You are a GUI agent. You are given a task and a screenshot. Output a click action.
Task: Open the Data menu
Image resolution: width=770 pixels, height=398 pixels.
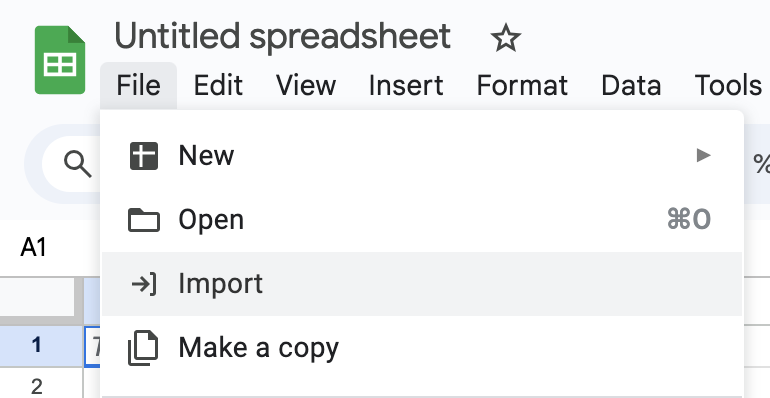pos(631,85)
